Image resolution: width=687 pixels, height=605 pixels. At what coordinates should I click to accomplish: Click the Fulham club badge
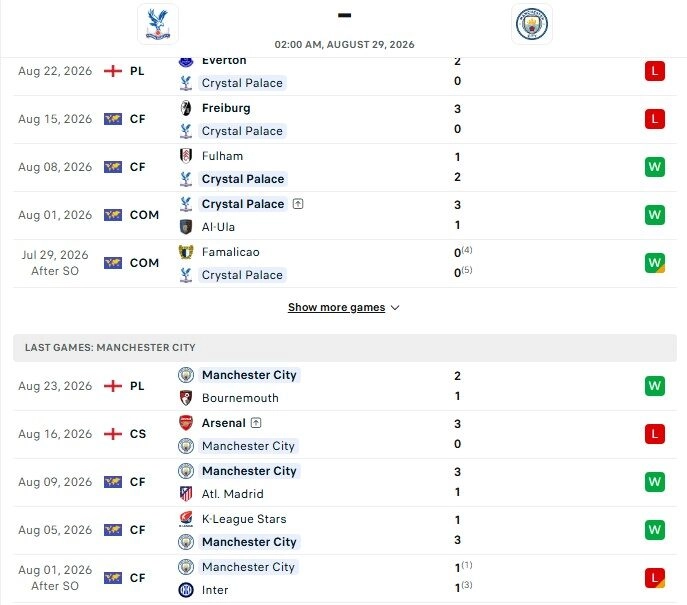coord(186,156)
